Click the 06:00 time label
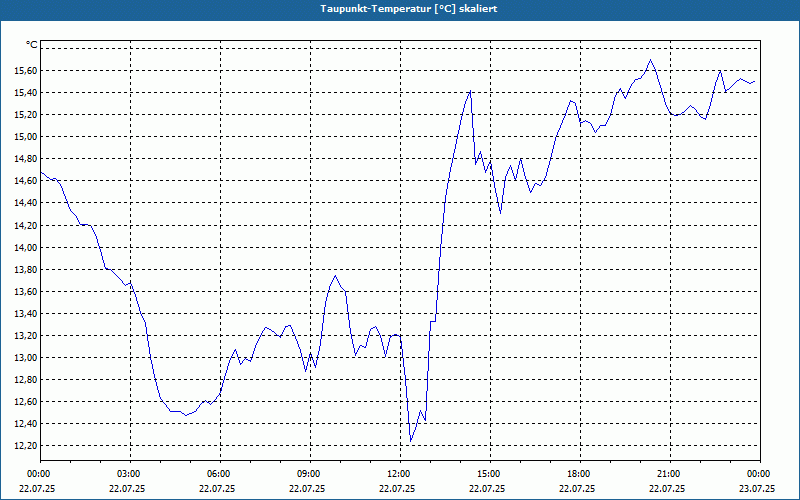The image size is (800, 500). pos(217,474)
